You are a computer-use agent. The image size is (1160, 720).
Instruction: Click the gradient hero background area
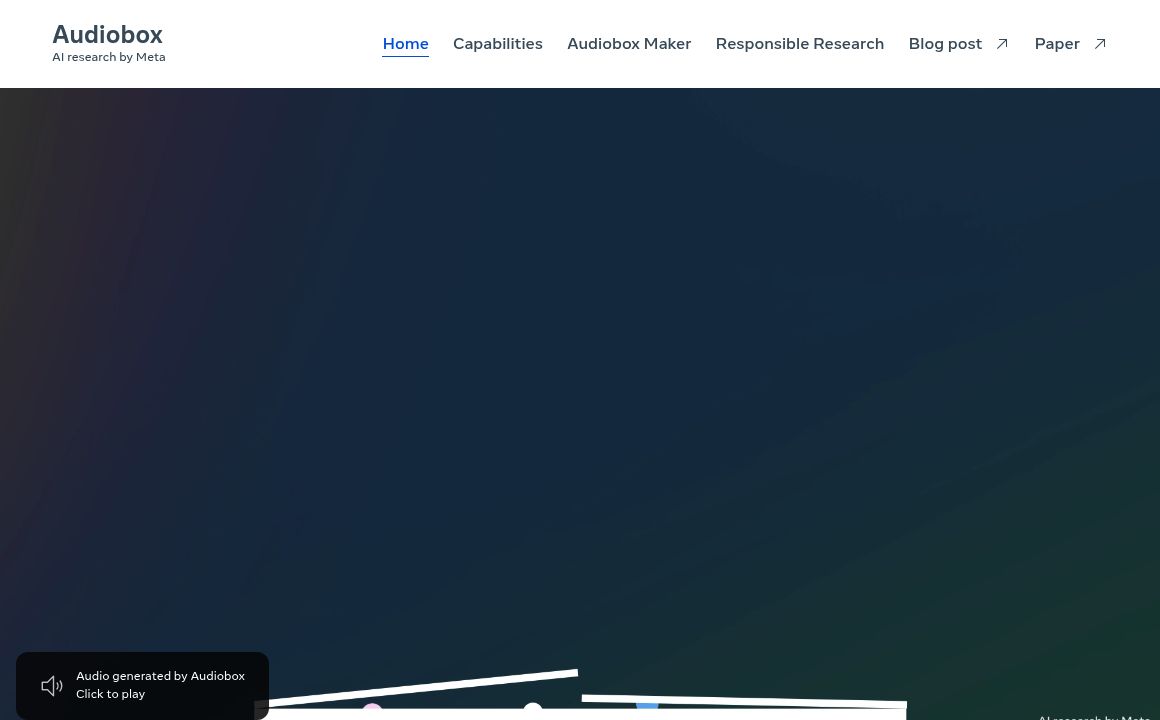[580, 380]
